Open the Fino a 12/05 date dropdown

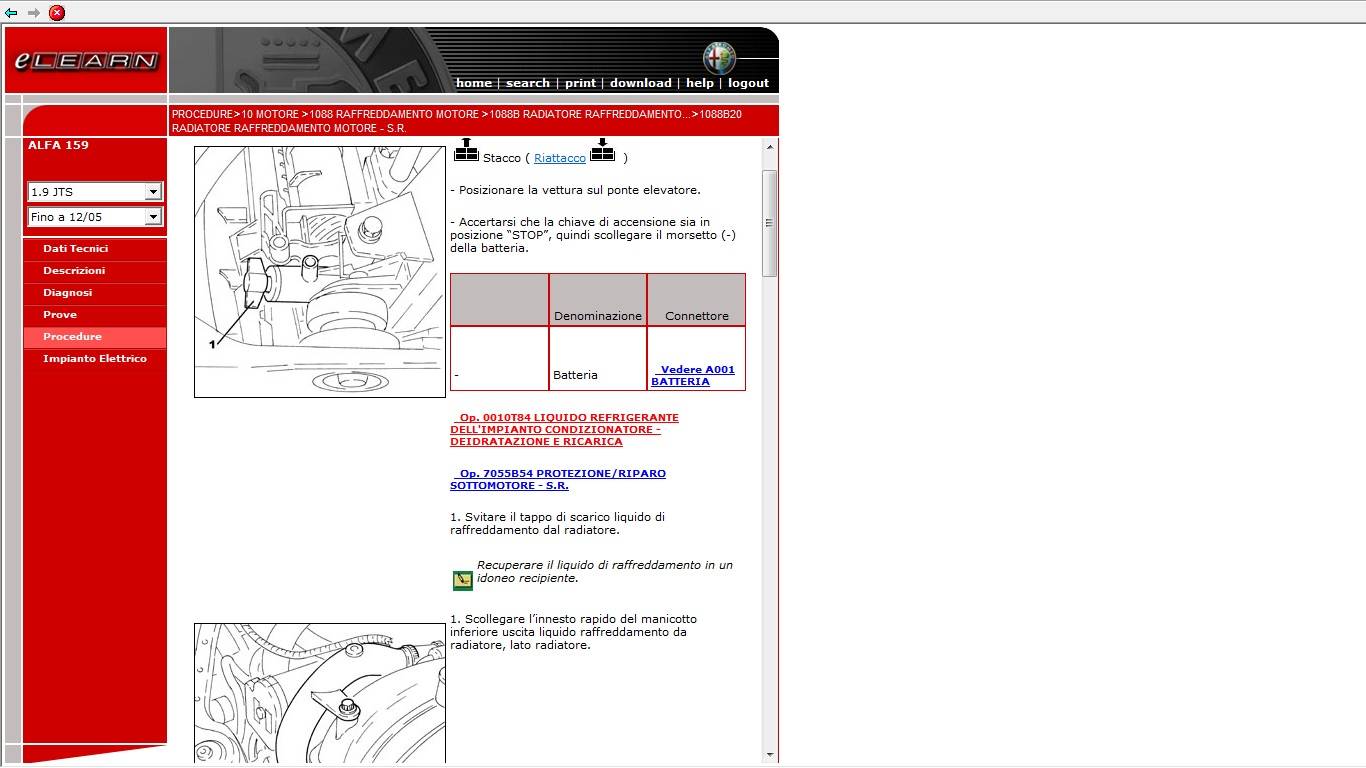95,217
